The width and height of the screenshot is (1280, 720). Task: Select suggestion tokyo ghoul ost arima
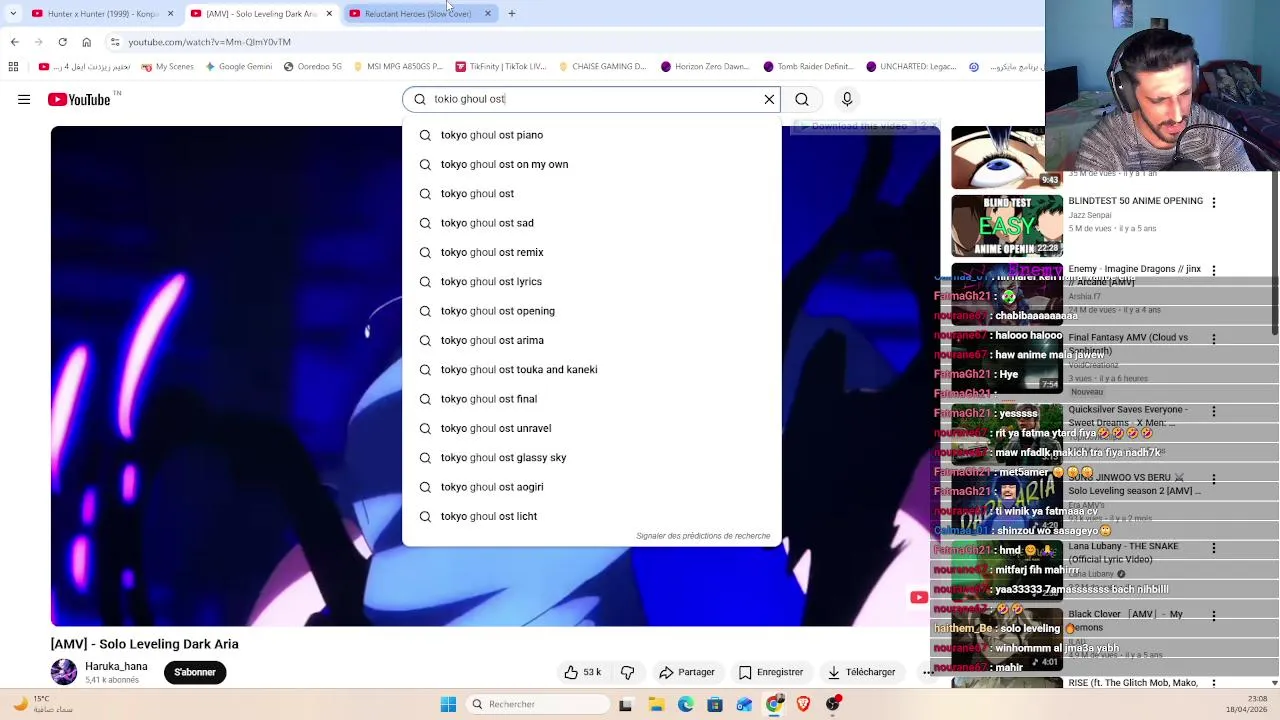click(592, 340)
